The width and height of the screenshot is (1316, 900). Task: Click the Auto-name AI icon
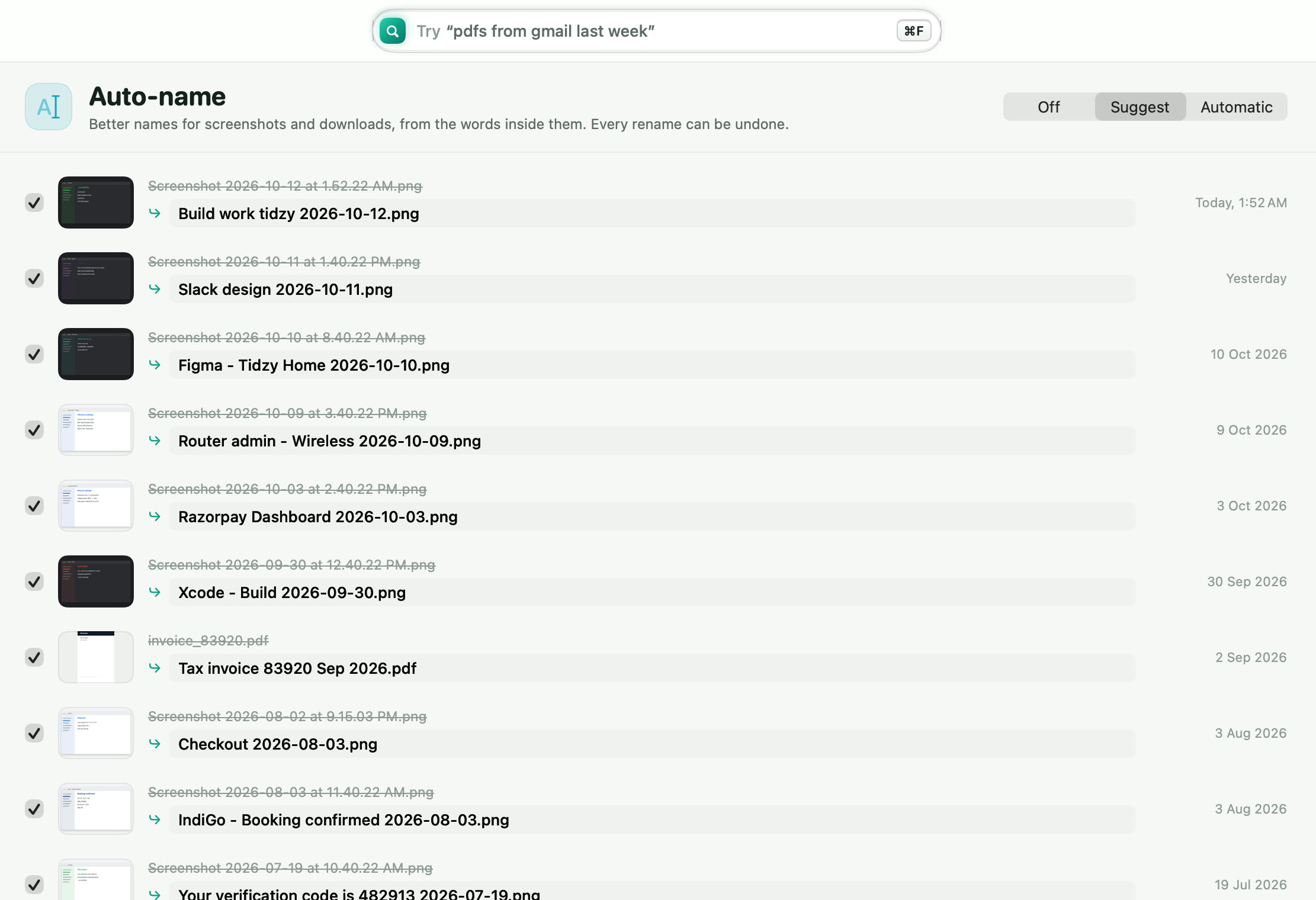click(49, 107)
